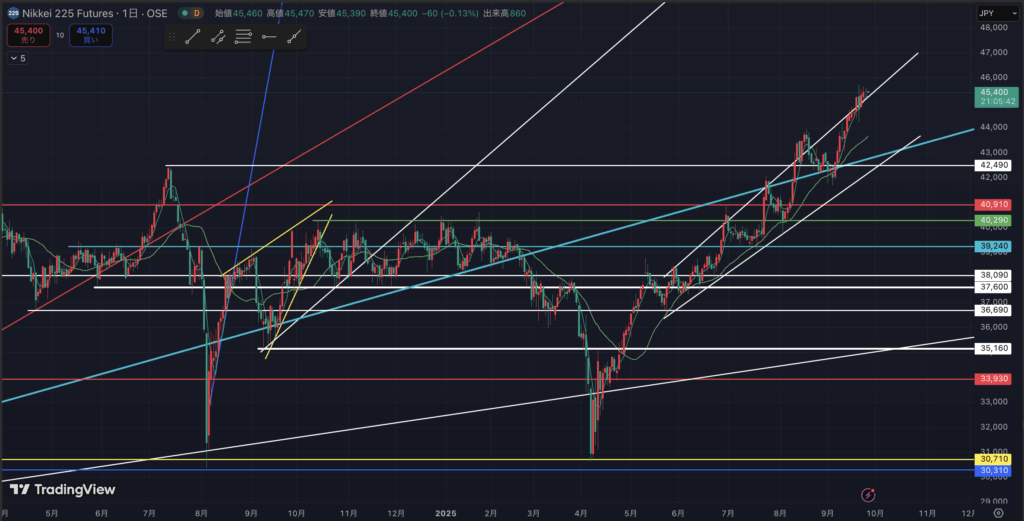Pick the second line tool in the floating toolbar
The image size is (1024, 521).
[218, 38]
